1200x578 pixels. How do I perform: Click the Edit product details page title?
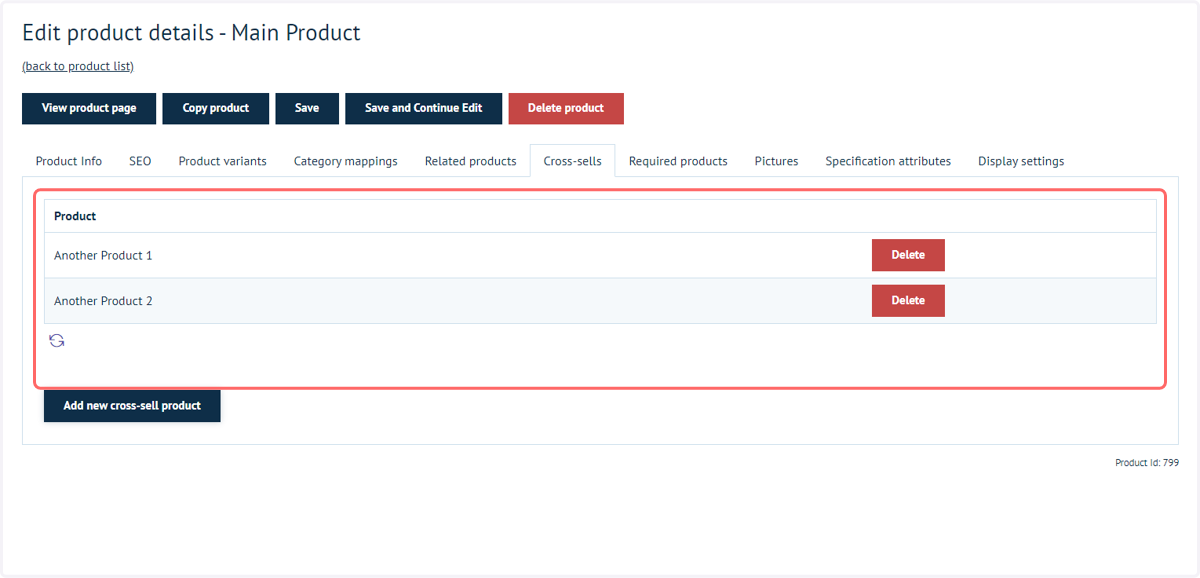tap(191, 32)
